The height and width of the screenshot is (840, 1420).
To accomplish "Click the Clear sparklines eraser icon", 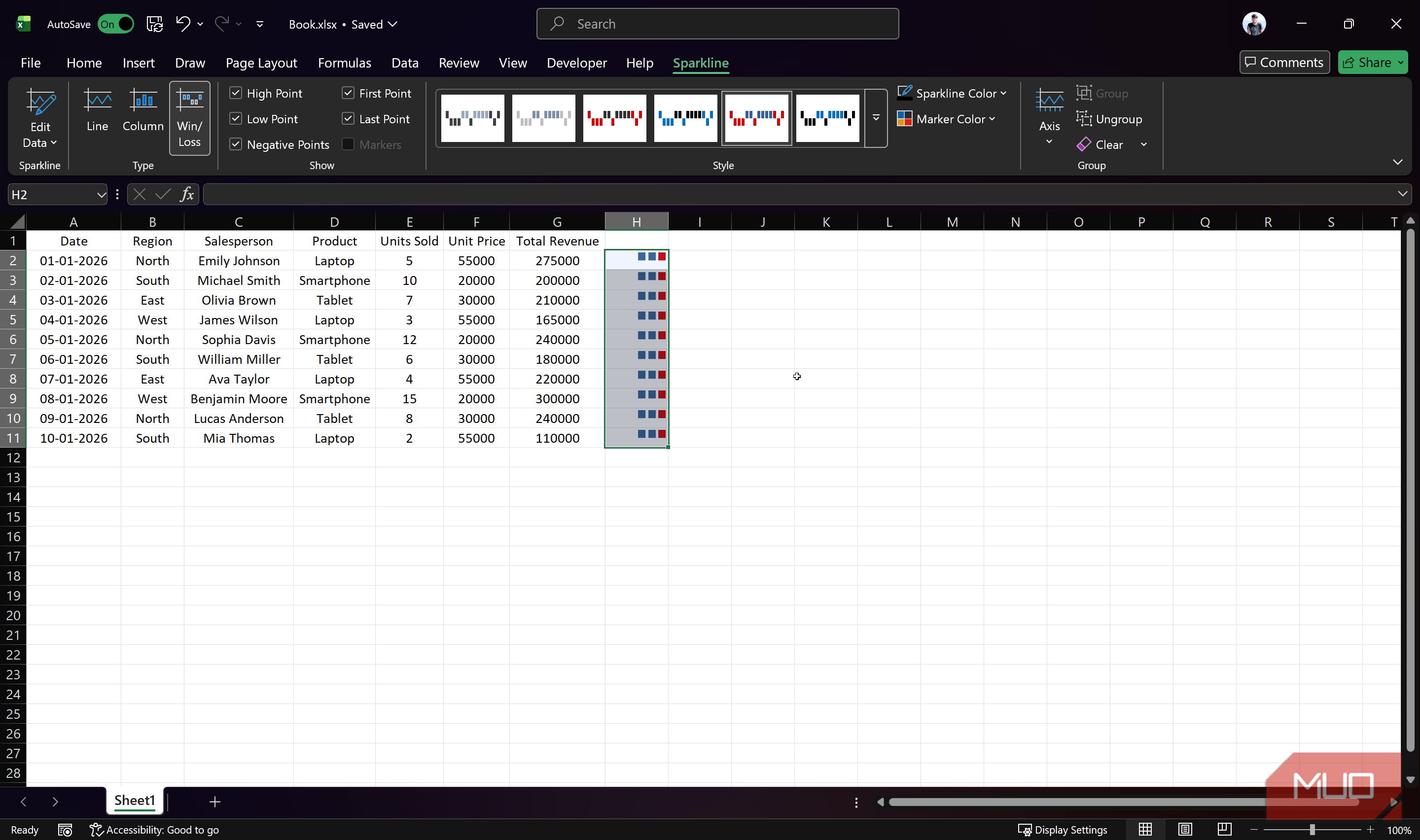I will click(x=1084, y=145).
